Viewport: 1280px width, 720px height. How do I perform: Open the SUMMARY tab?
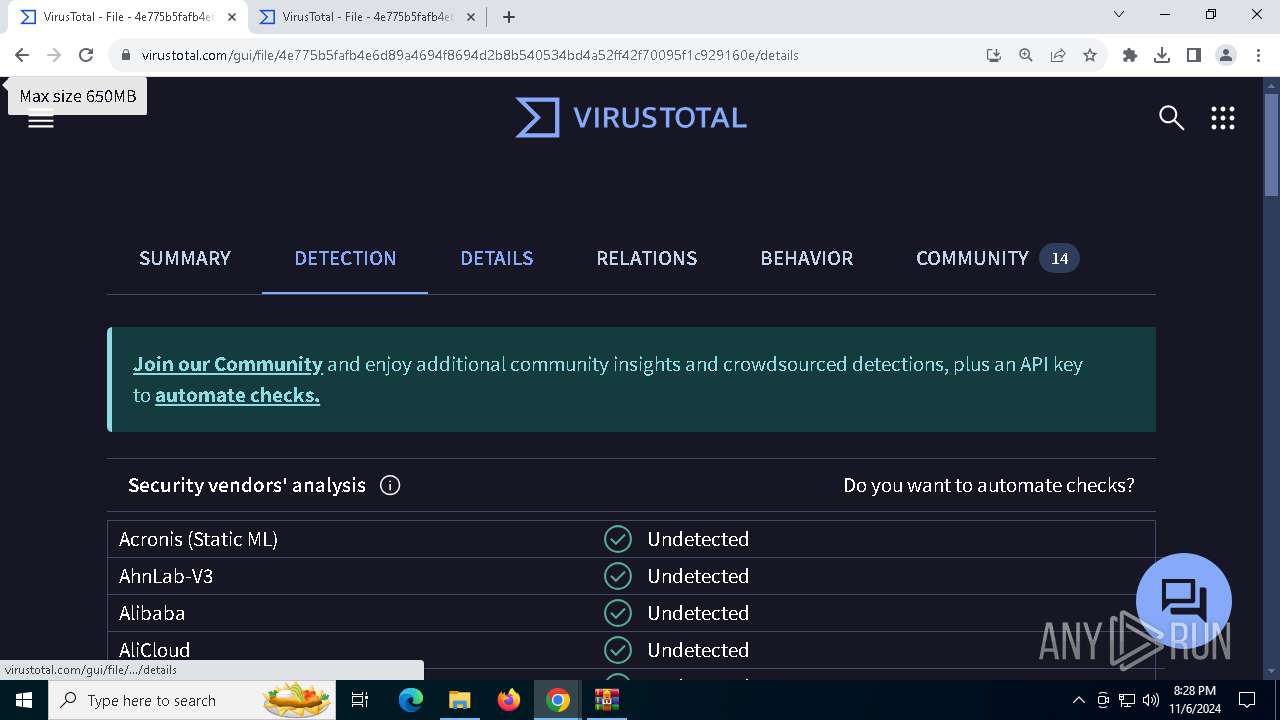click(x=185, y=258)
